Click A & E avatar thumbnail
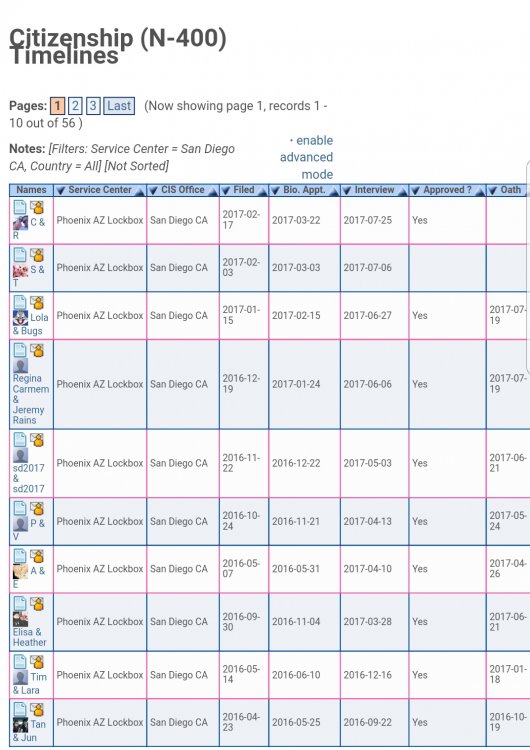This screenshot has height=750, width=530. (x=20, y=572)
